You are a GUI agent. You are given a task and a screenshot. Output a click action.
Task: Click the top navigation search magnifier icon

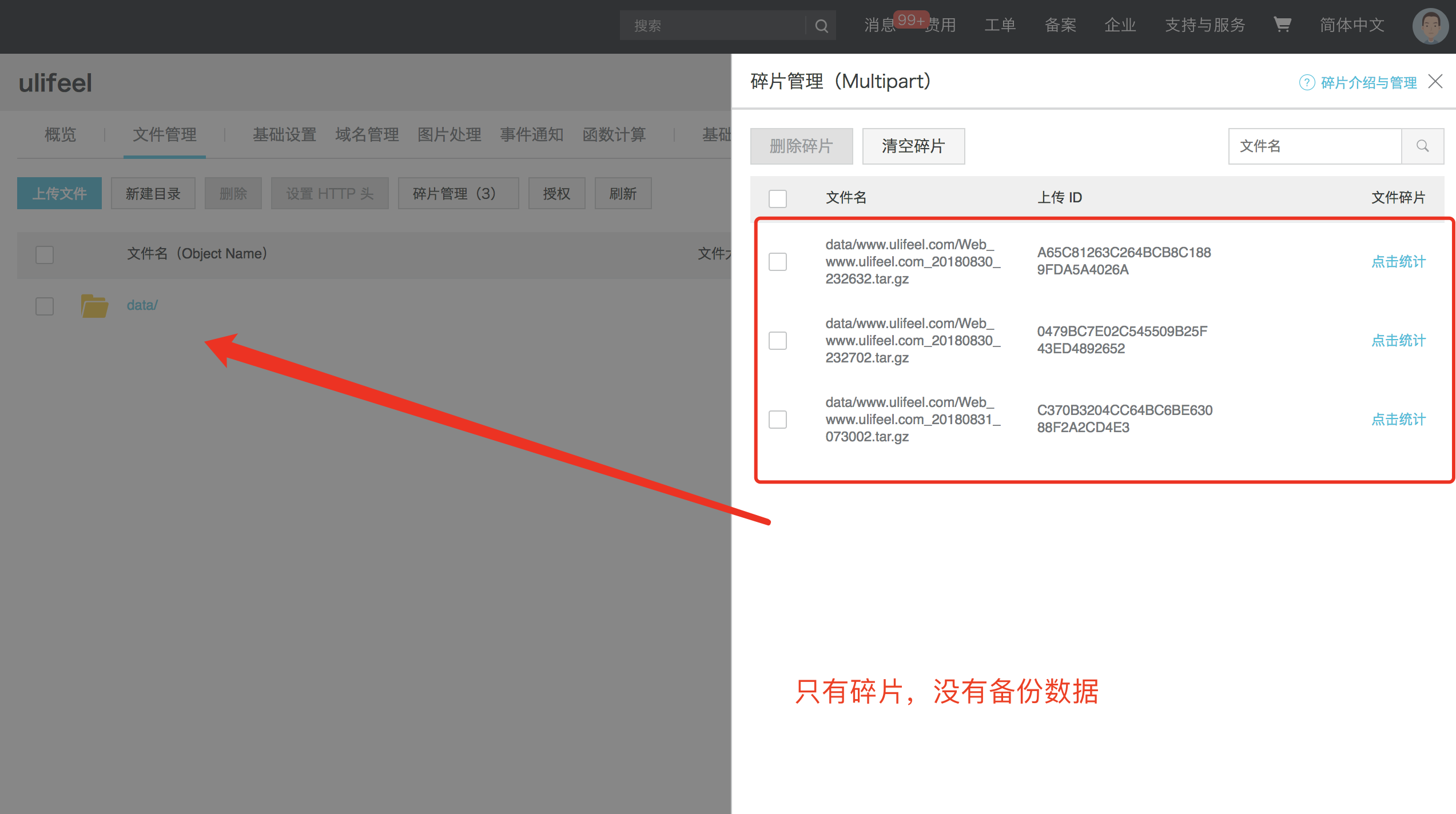pos(822,25)
